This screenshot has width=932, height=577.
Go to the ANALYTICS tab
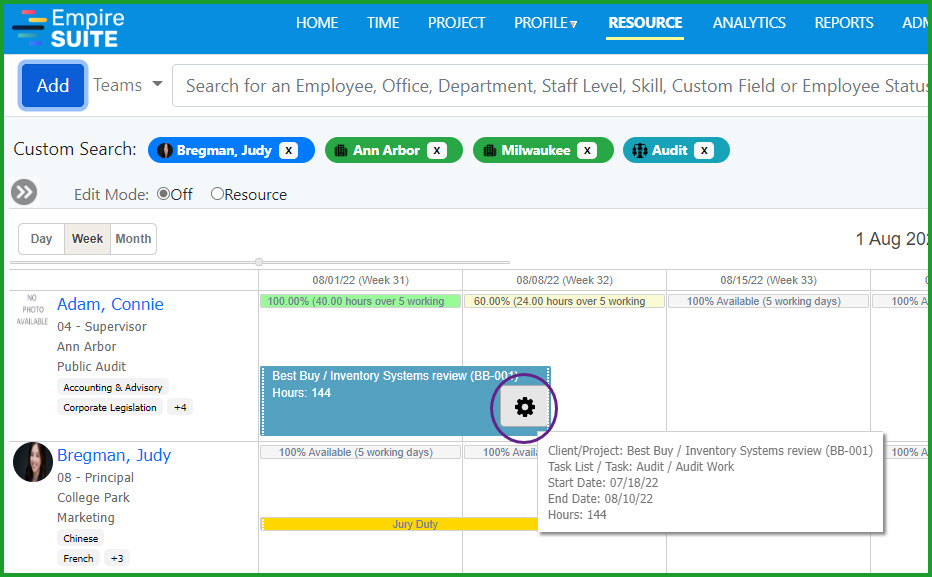[x=749, y=23]
